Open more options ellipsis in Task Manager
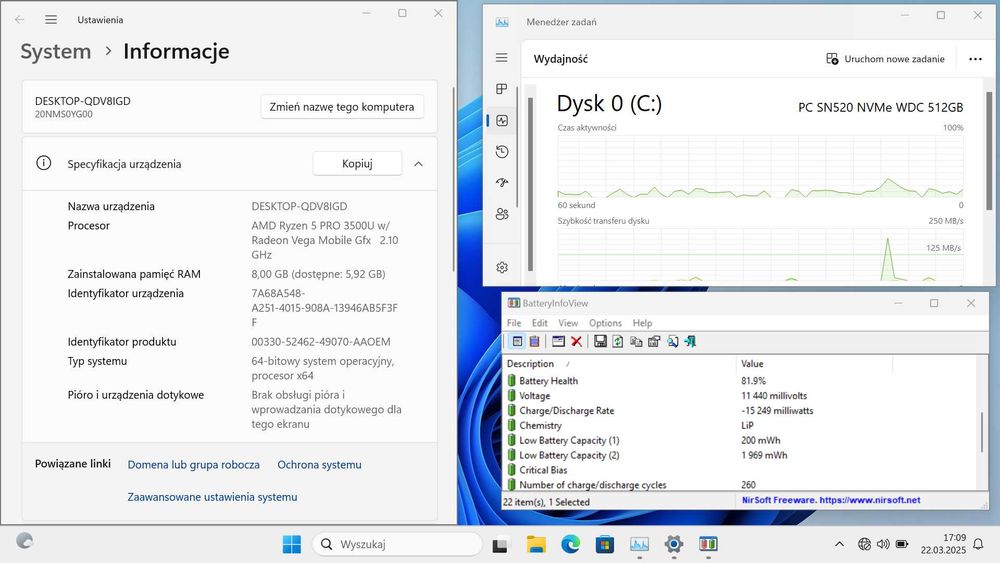Image resolution: width=1000 pixels, height=563 pixels. tap(975, 59)
